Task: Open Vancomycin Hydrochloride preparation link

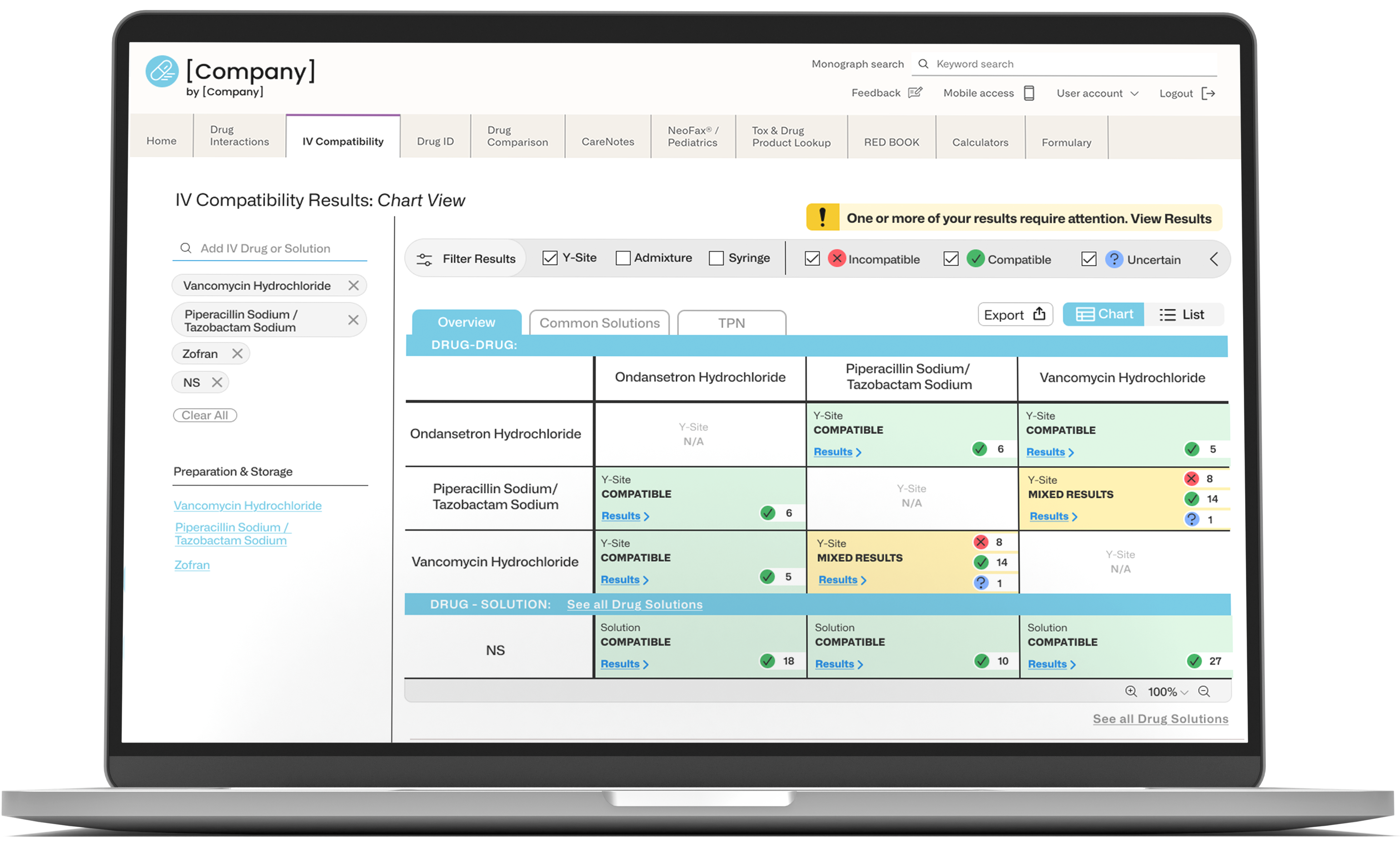Action: click(248, 505)
